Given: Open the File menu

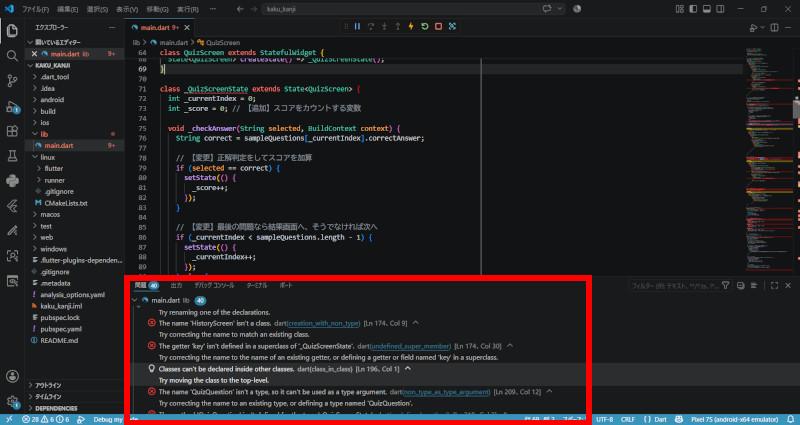Looking at the screenshot, I should (35, 9).
